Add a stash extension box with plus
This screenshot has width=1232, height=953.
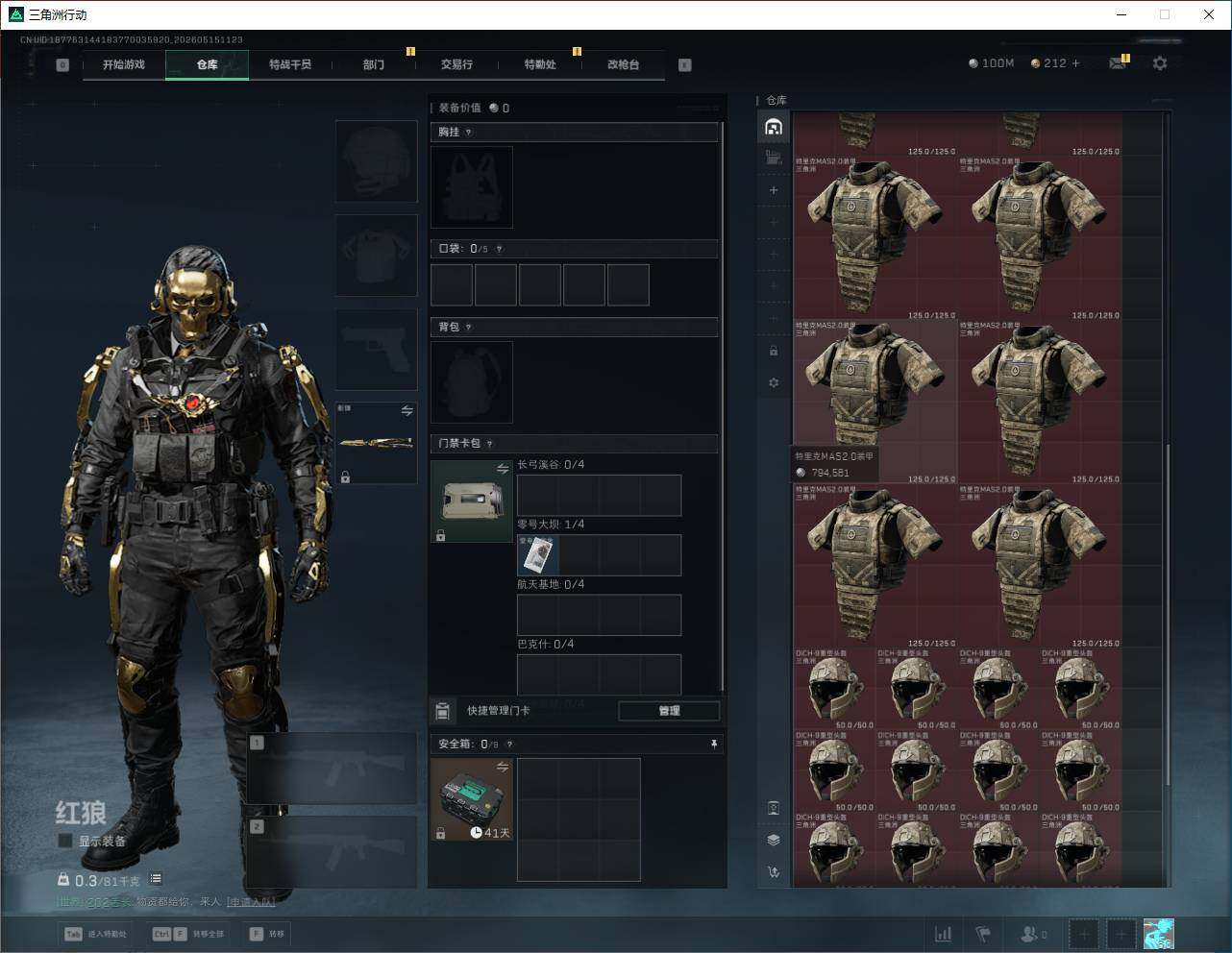[x=774, y=190]
